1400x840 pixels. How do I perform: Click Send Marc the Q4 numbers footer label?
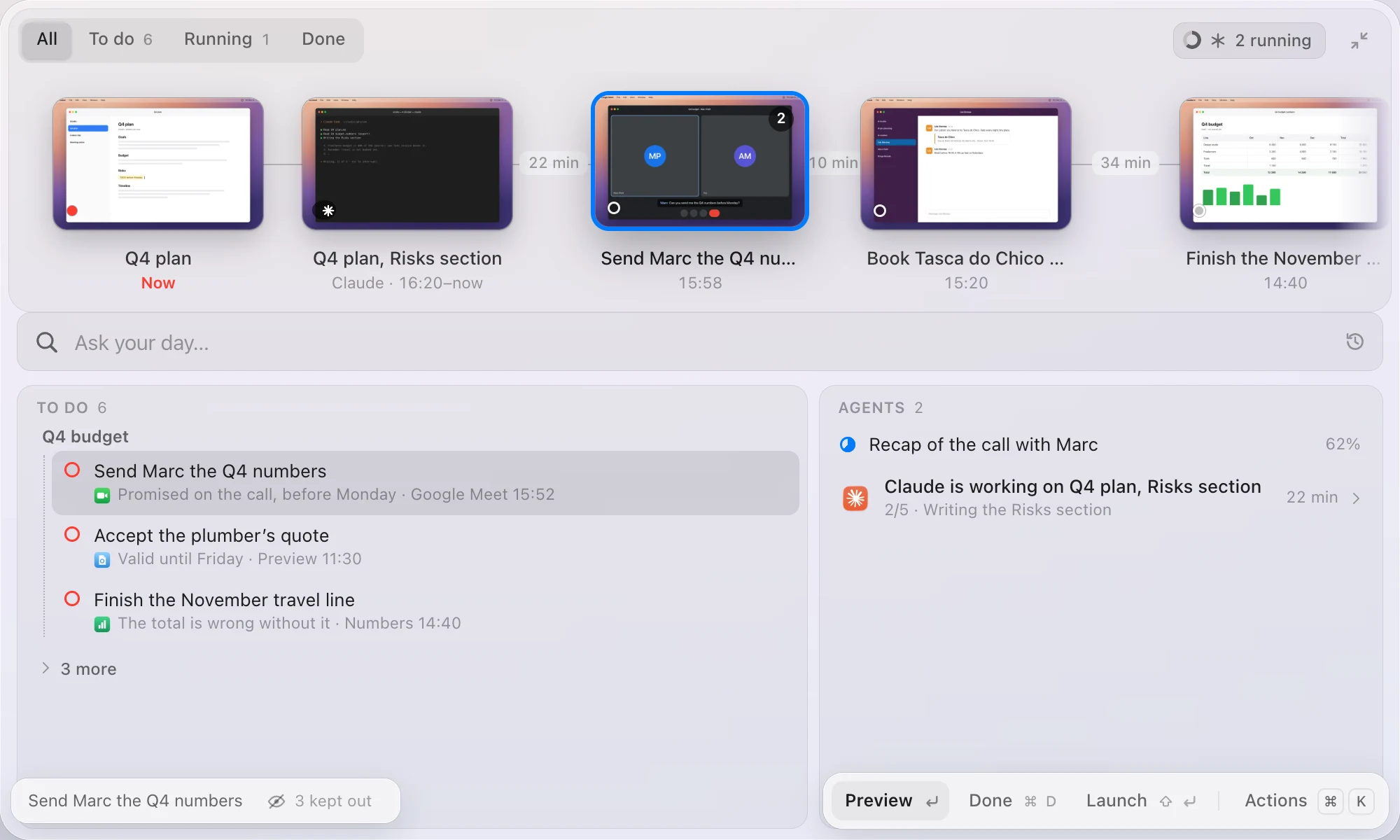coord(135,801)
